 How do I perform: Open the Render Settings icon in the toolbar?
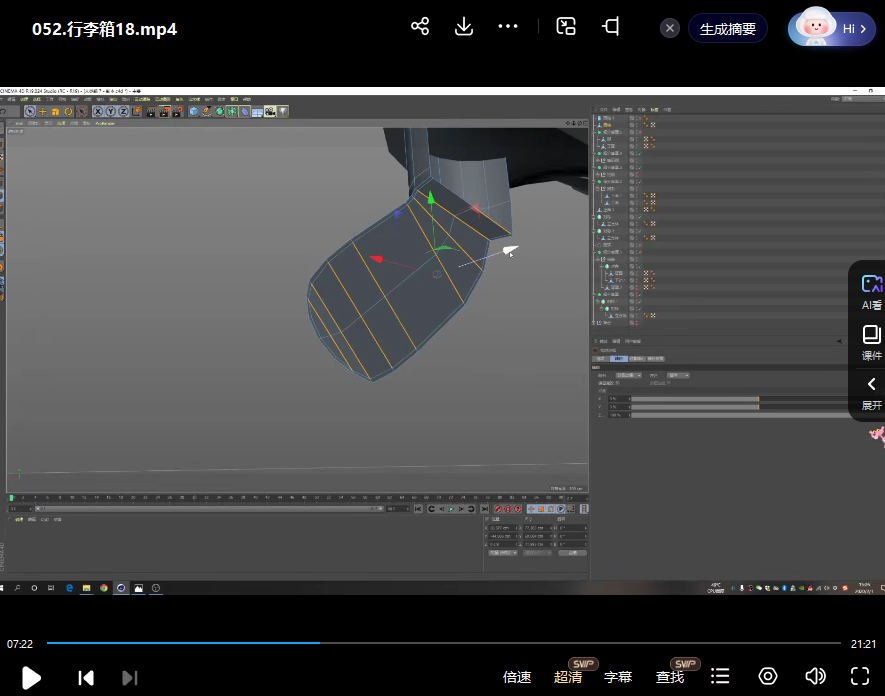click(175, 113)
